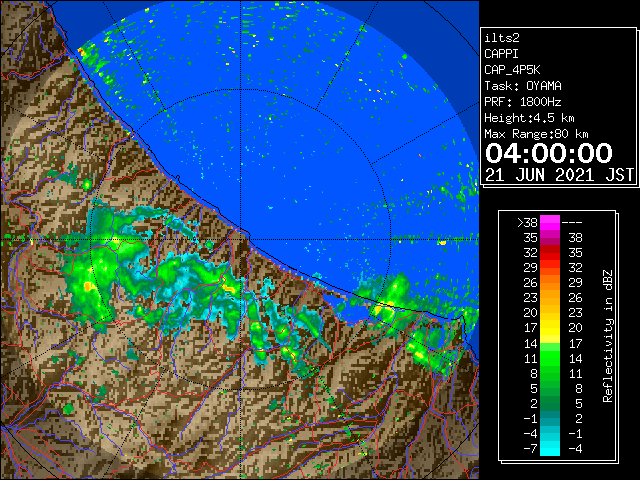Click the '-7' legend label
The width and height of the screenshot is (640, 480).
[531, 449]
